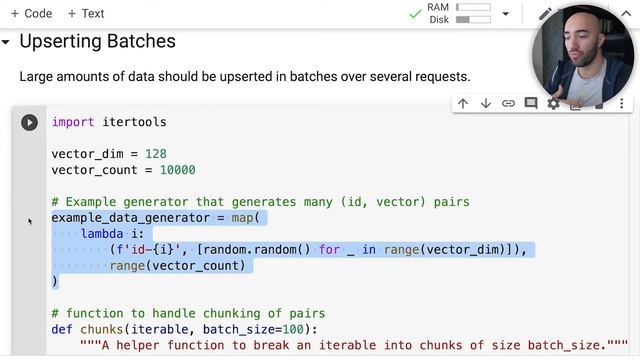Click the RAM usage bar
This screenshot has width=640, height=360.
(473, 7)
